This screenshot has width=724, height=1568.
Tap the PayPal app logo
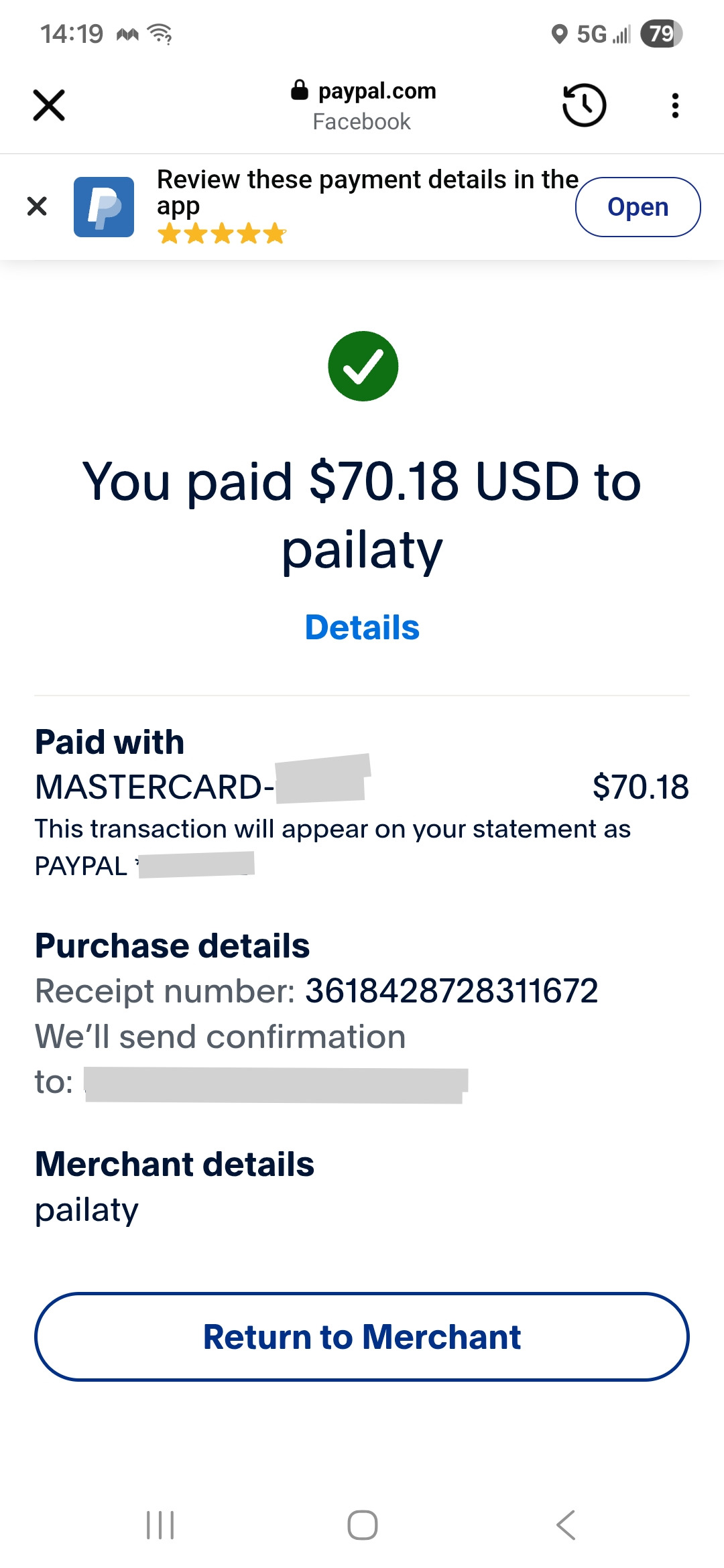104,206
